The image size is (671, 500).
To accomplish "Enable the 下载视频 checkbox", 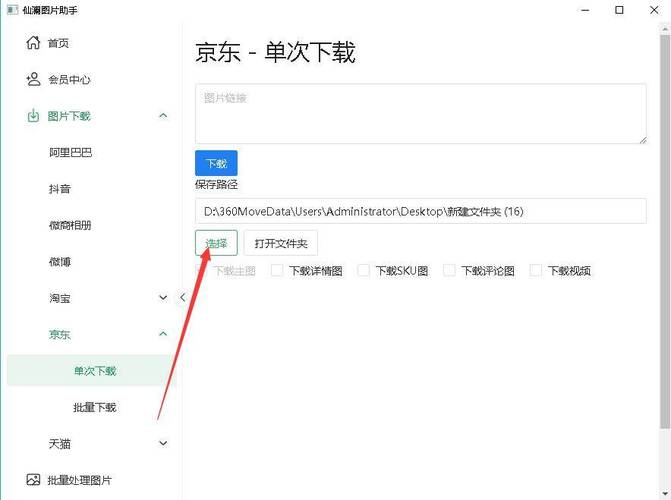I will pos(535,270).
